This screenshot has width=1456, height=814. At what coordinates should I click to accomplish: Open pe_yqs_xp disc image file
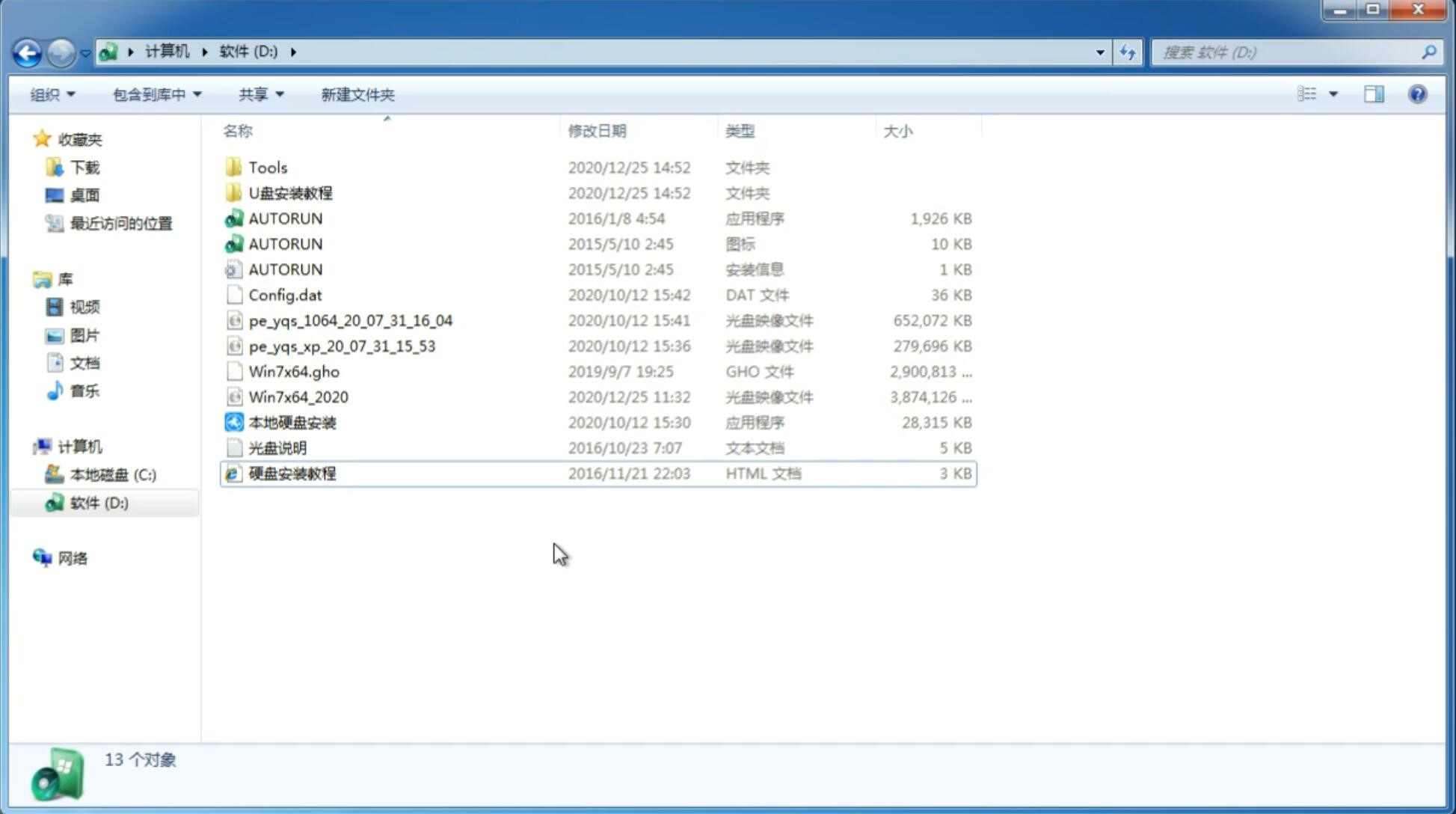[x=342, y=345]
